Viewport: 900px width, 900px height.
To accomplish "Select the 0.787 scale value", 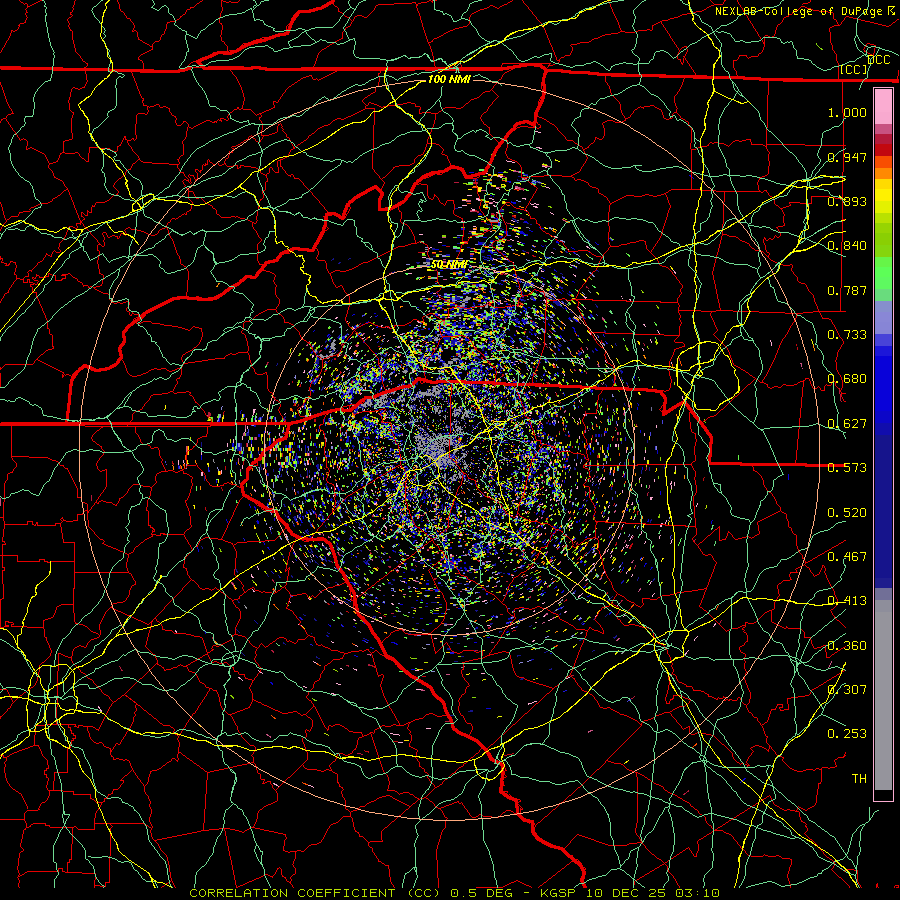I will tap(847, 290).
